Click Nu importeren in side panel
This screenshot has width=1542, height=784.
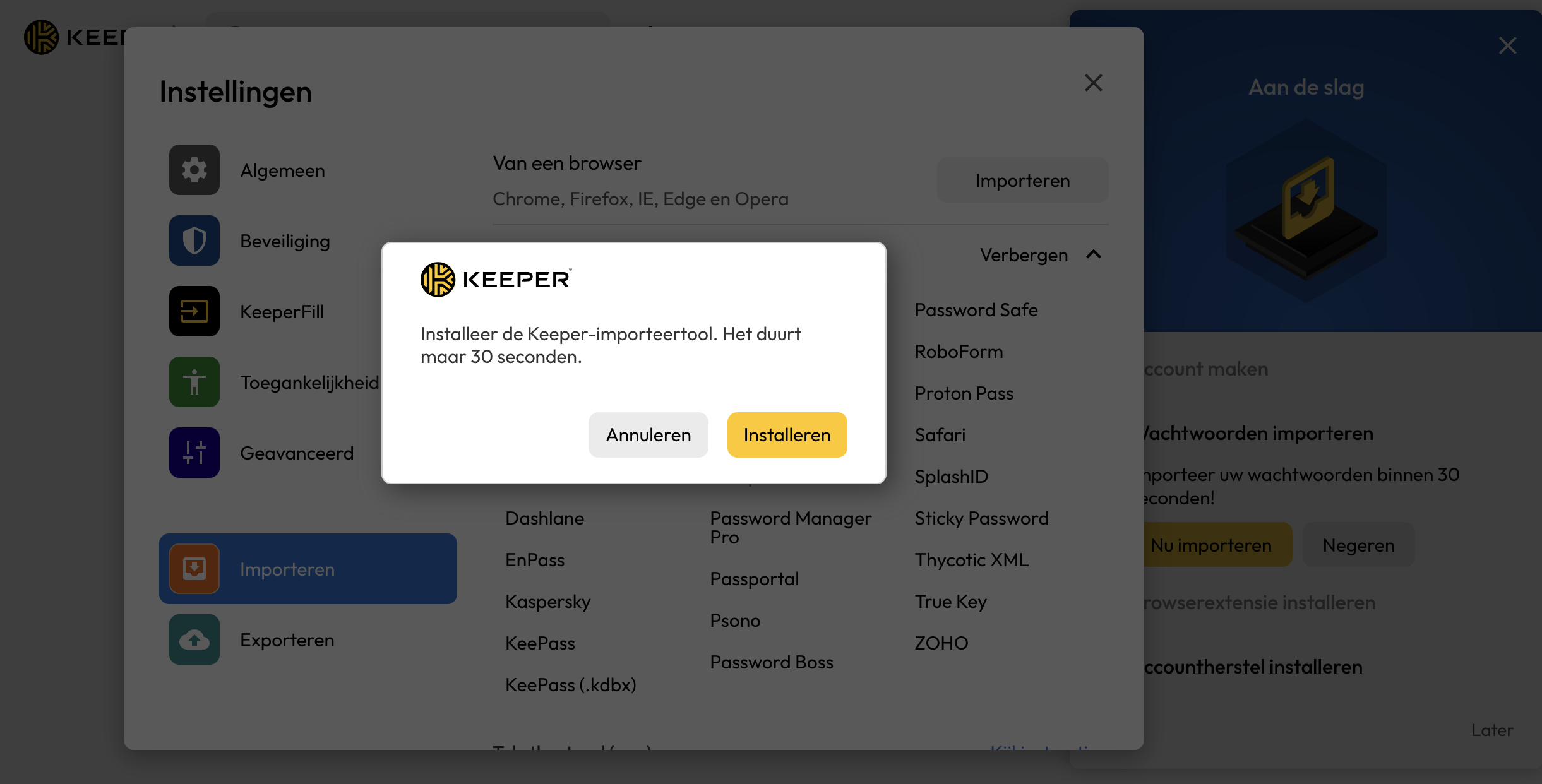pos(1212,544)
